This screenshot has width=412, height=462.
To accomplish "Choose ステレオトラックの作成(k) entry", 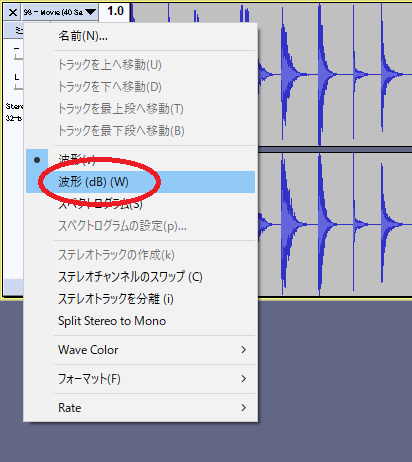I will coord(141,255).
